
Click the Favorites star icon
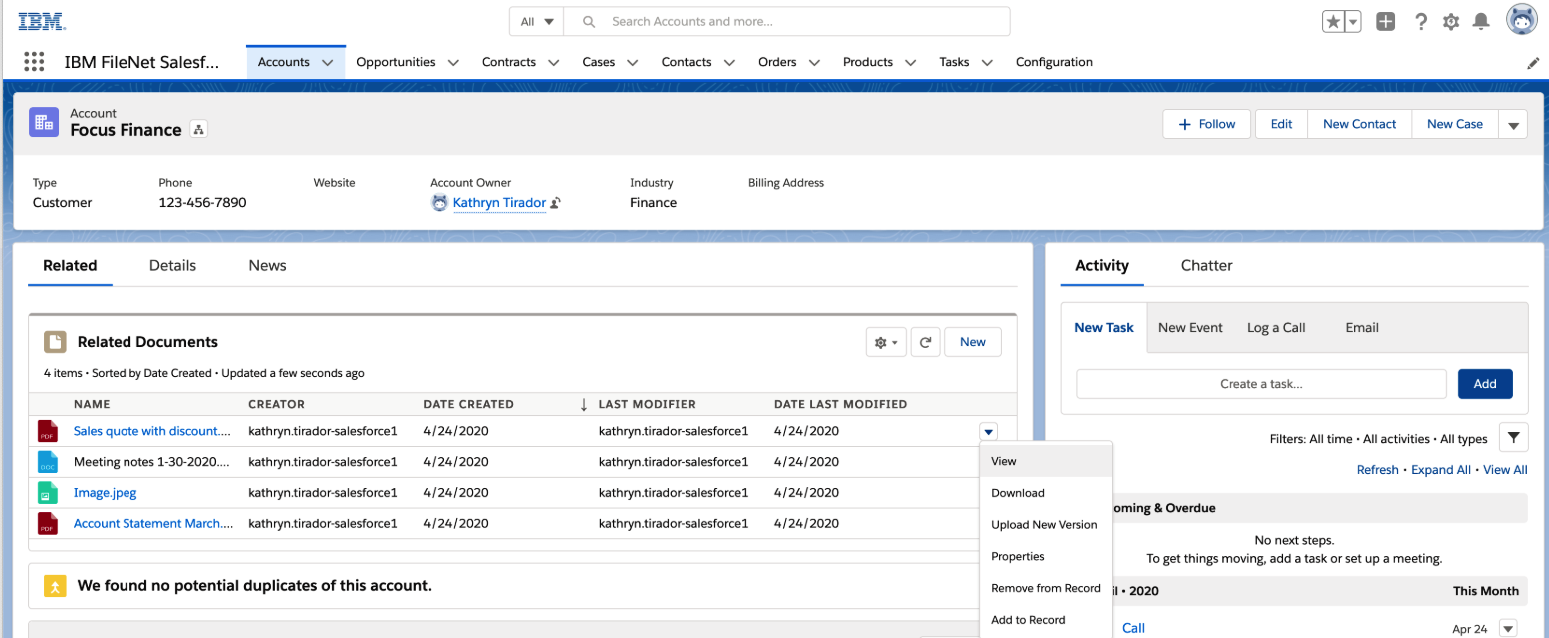[x=1333, y=22]
